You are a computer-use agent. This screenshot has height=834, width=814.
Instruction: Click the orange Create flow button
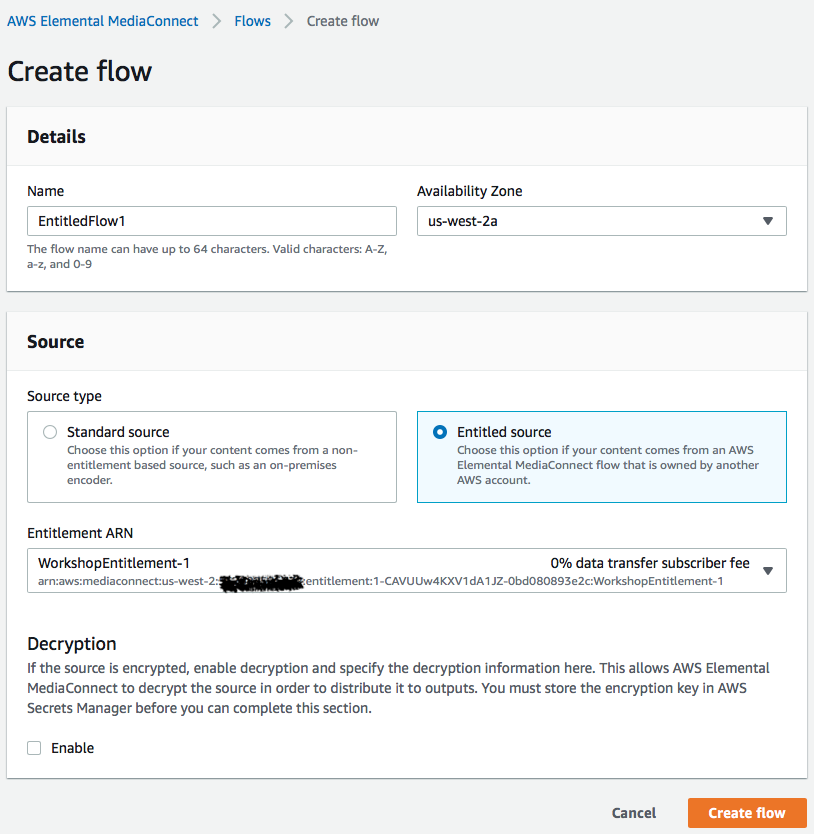point(747,813)
